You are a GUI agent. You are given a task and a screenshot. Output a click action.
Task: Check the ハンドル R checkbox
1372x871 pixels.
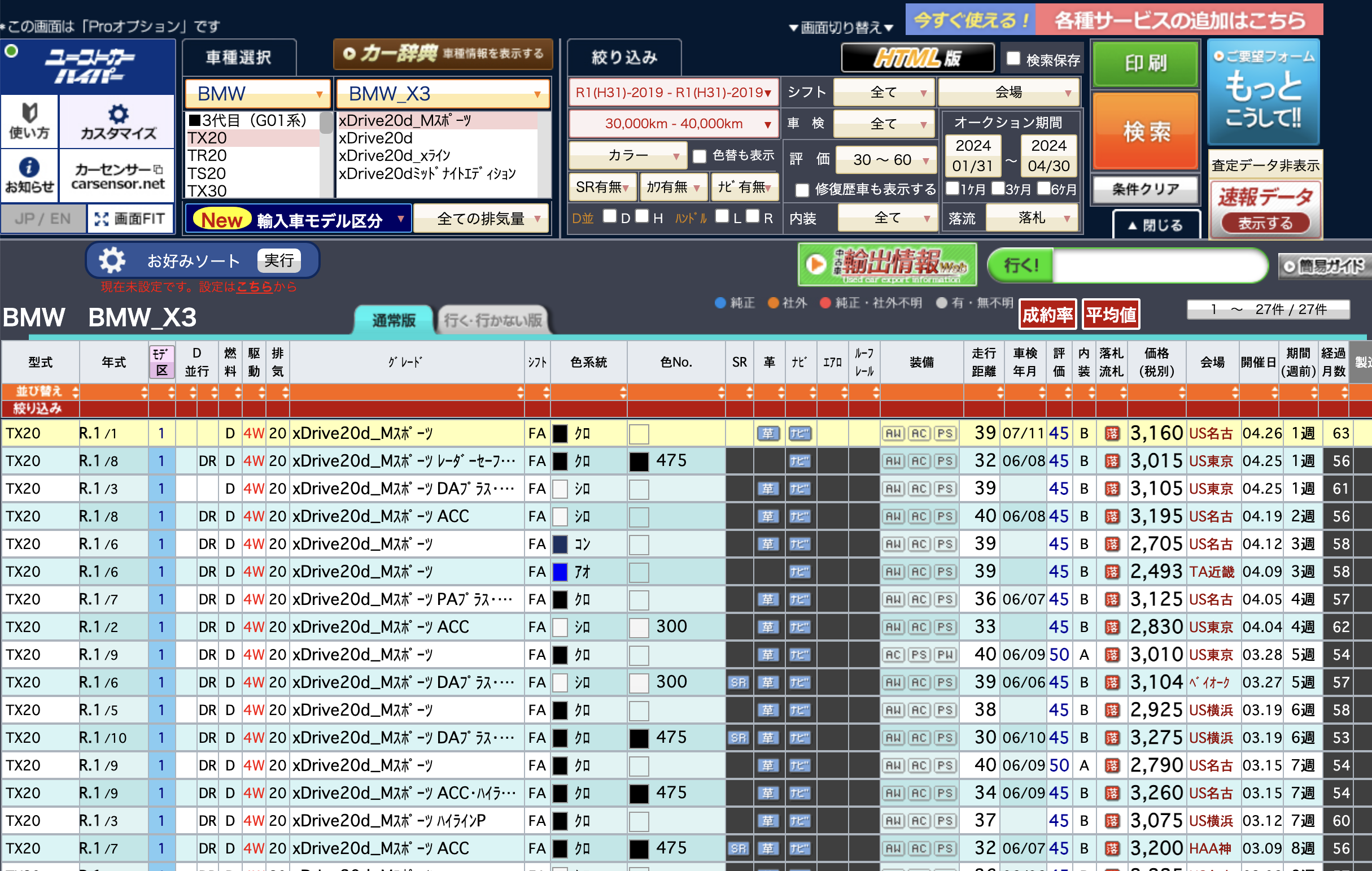pyautogui.click(x=752, y=215)
